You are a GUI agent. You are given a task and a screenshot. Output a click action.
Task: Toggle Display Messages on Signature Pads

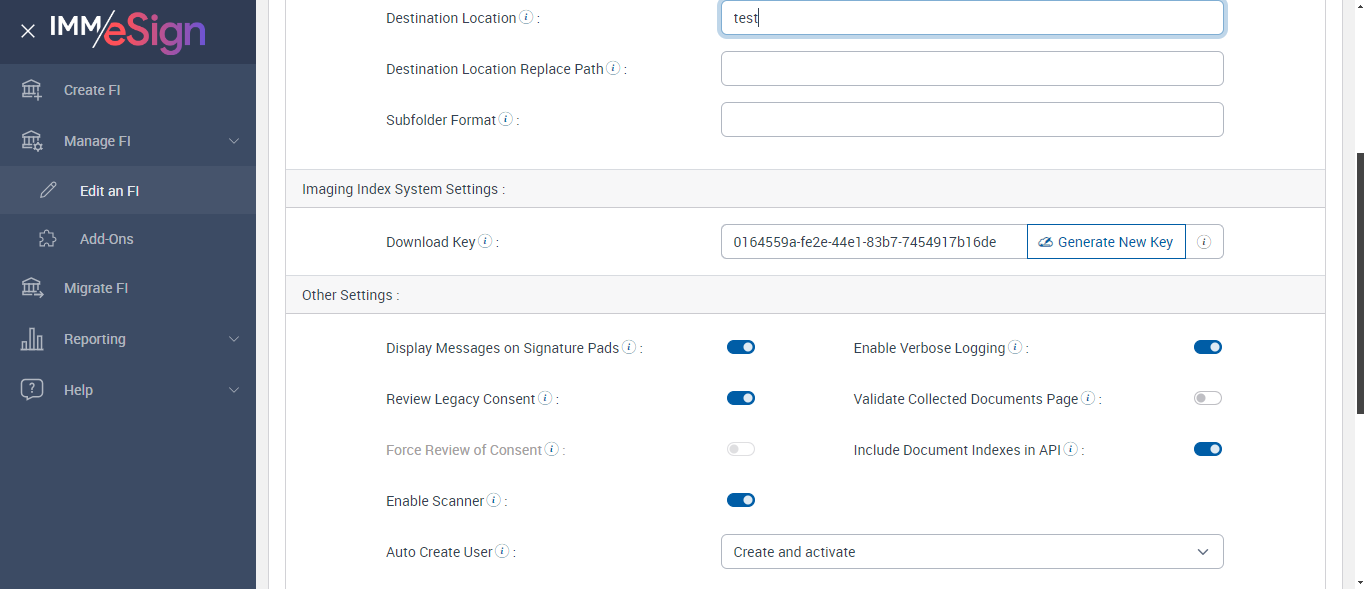740,347
